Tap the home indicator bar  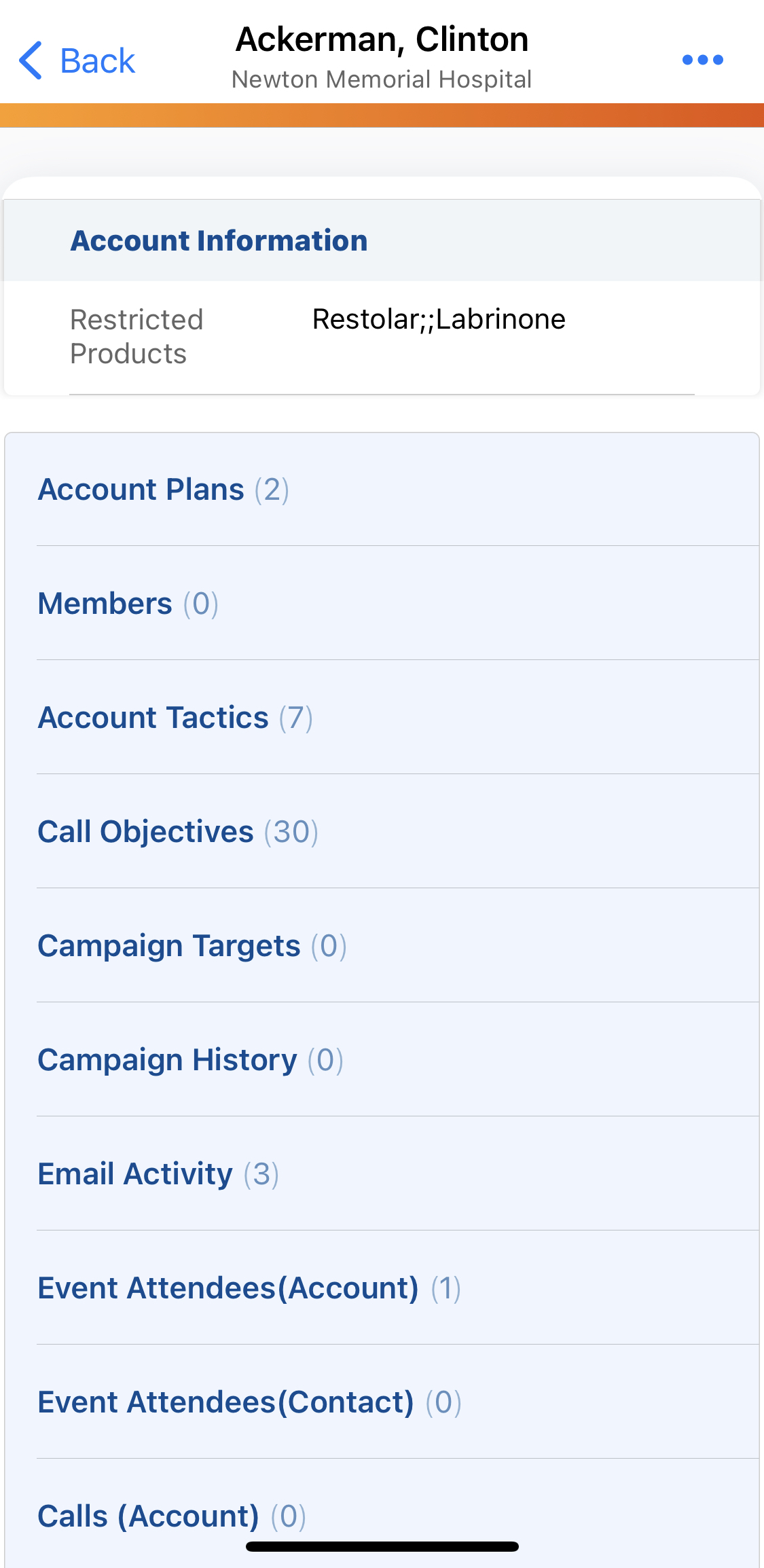pos(382,1546)
